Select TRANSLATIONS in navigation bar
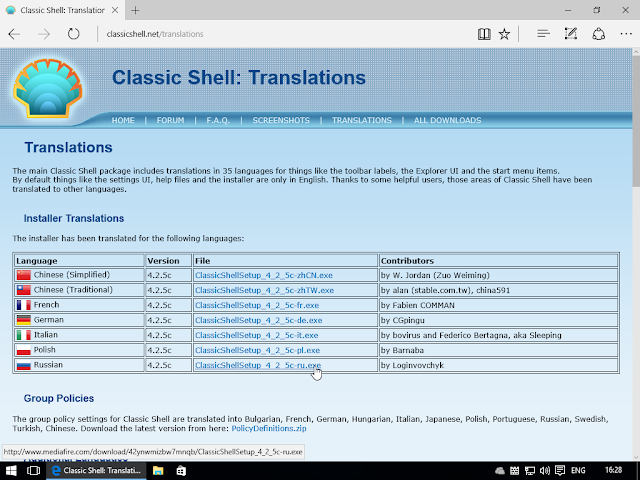Viewport: 640px width, 480px height. coord(362,120)
